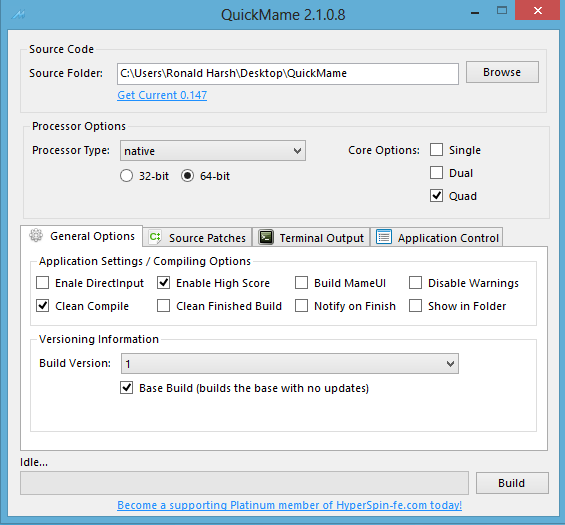Click the General Options gear icon

coord(36,235)
